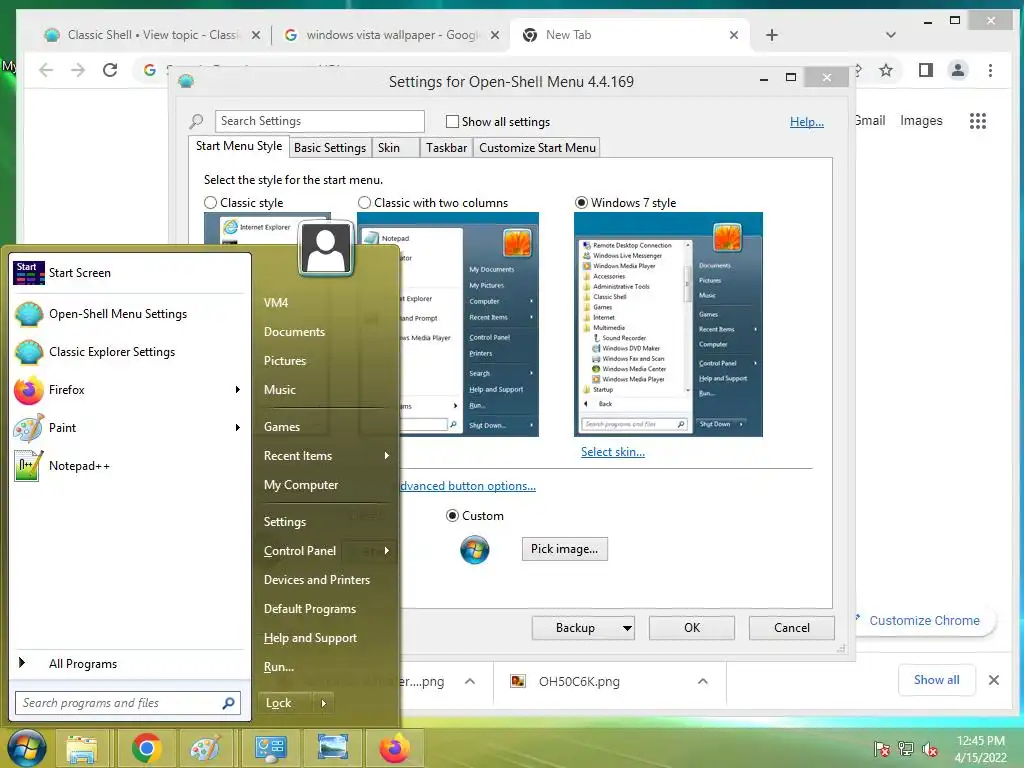The image size is (1024, 768).
Task: Click the user account picture in start menu
Action: pyautogui.click(x=326, y=248)
